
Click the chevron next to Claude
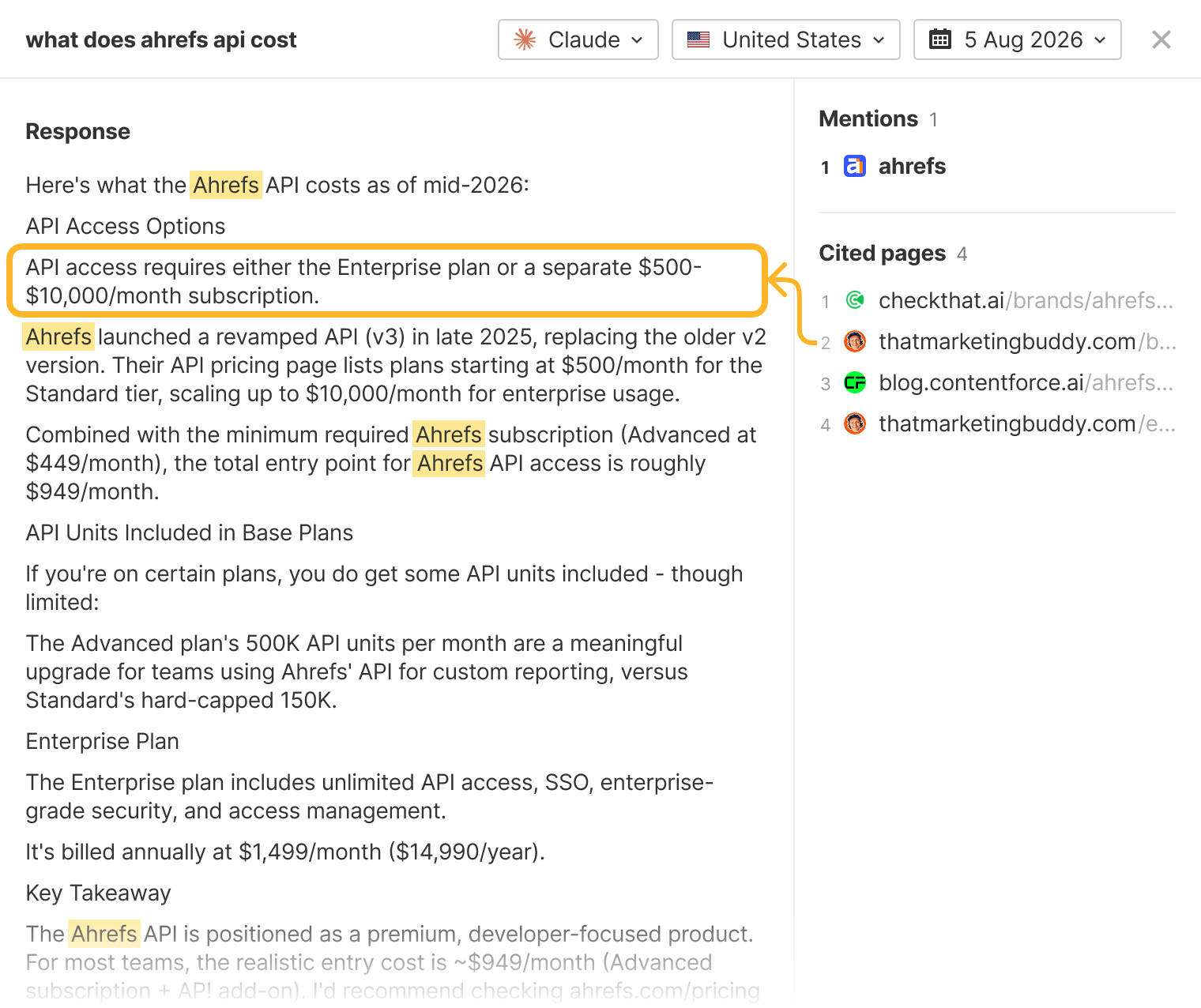coord(638,40)
